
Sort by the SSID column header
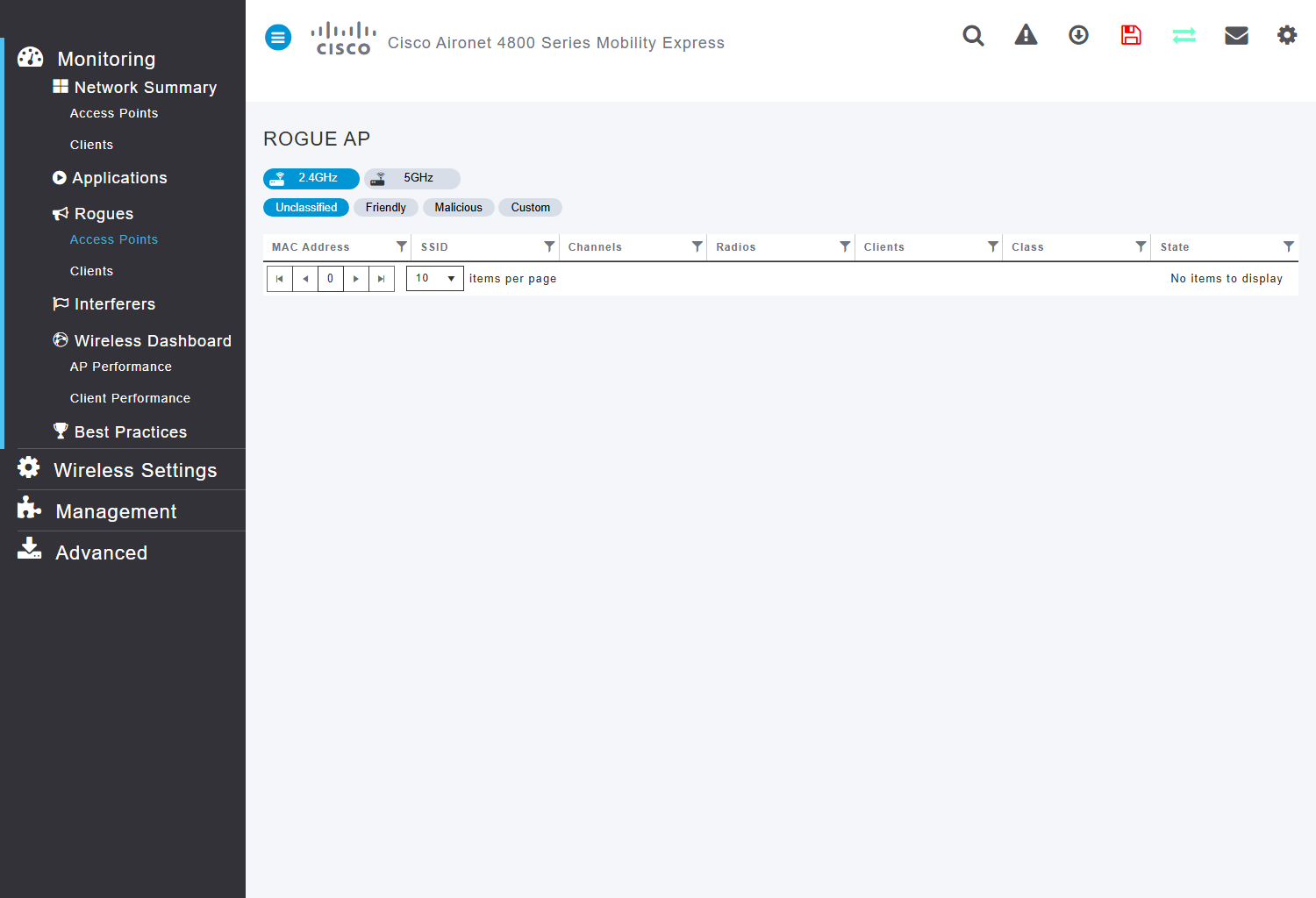pyautogui.click(x=434, y=247)
